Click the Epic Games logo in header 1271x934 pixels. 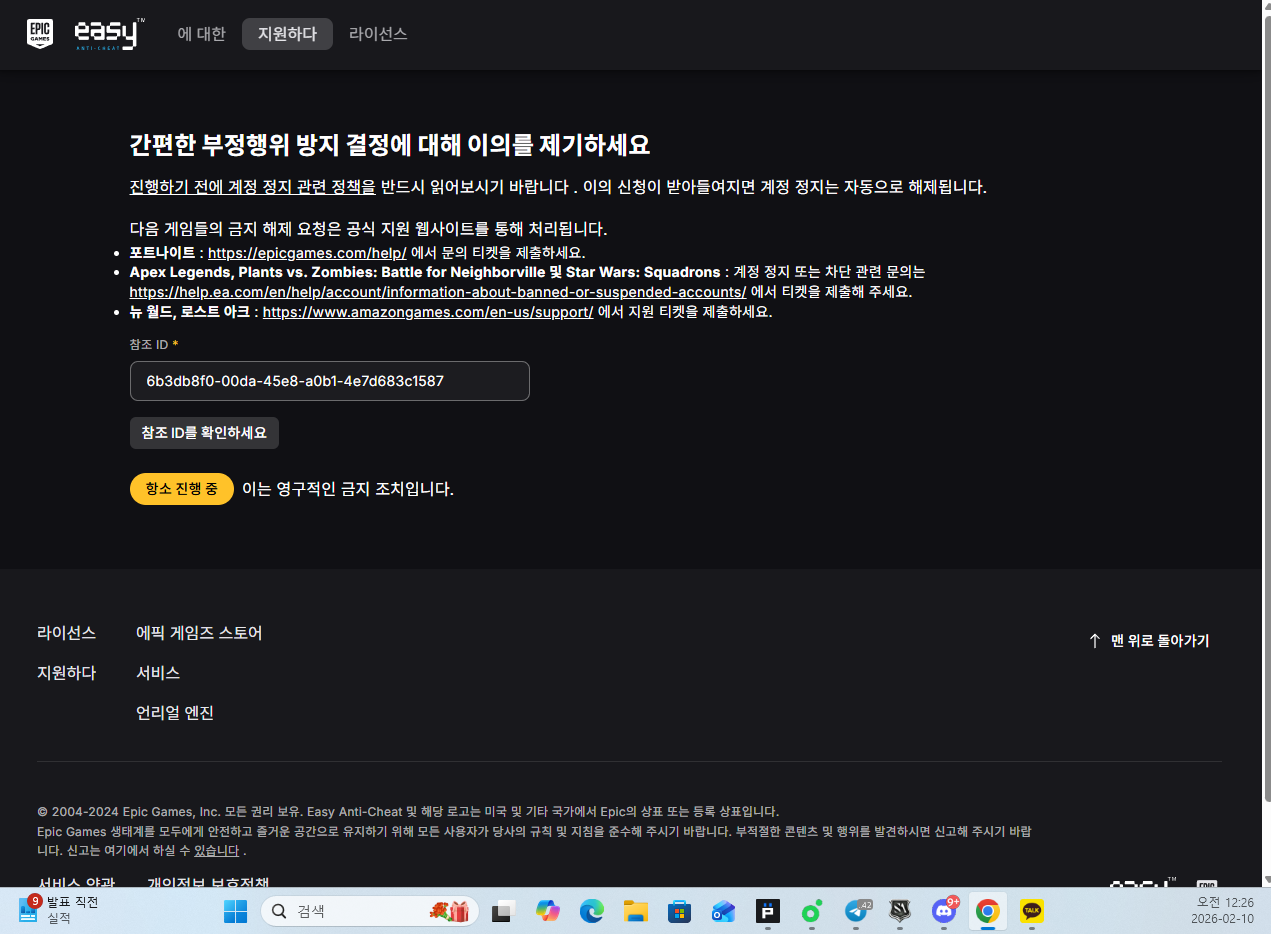pos(41,34)
